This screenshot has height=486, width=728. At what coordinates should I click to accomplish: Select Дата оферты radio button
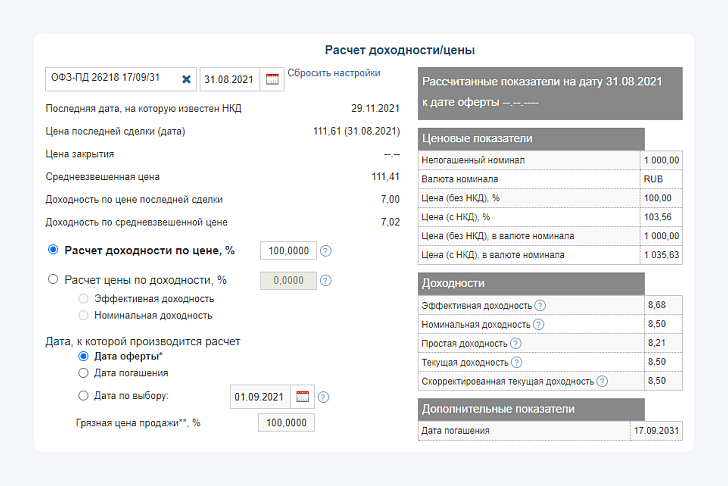(x=83, y=356)
